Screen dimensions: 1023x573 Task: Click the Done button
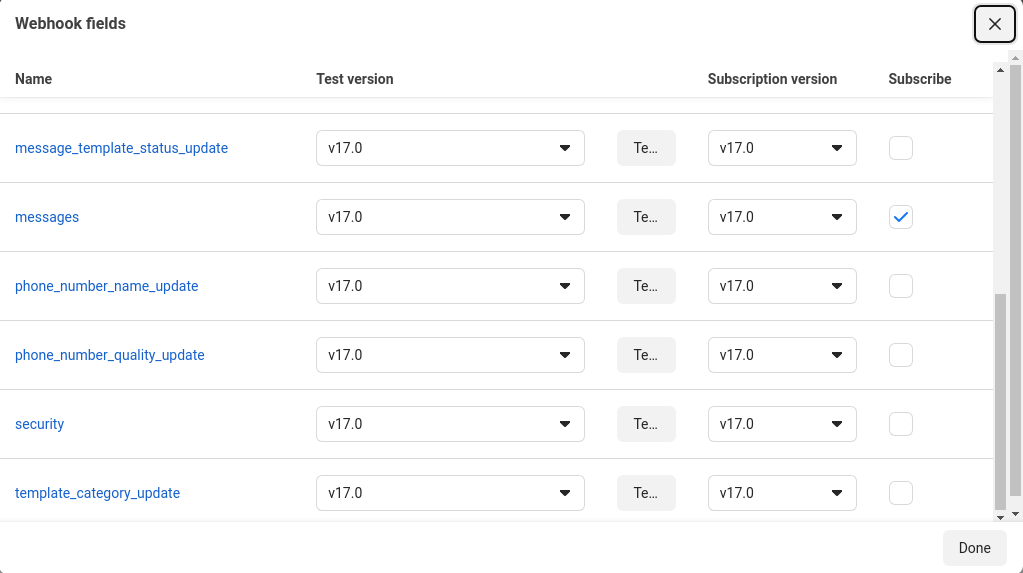point(974,548)
